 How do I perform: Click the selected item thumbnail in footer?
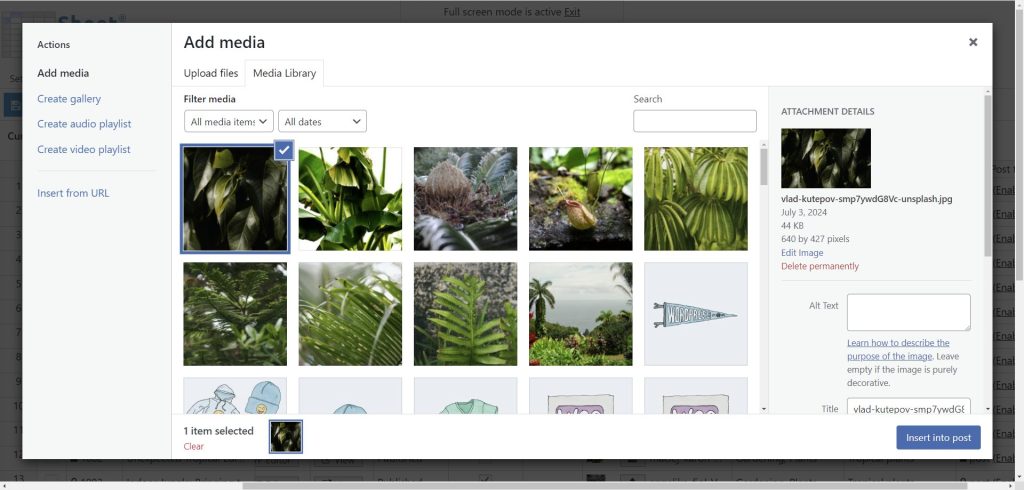click(286, 436)
